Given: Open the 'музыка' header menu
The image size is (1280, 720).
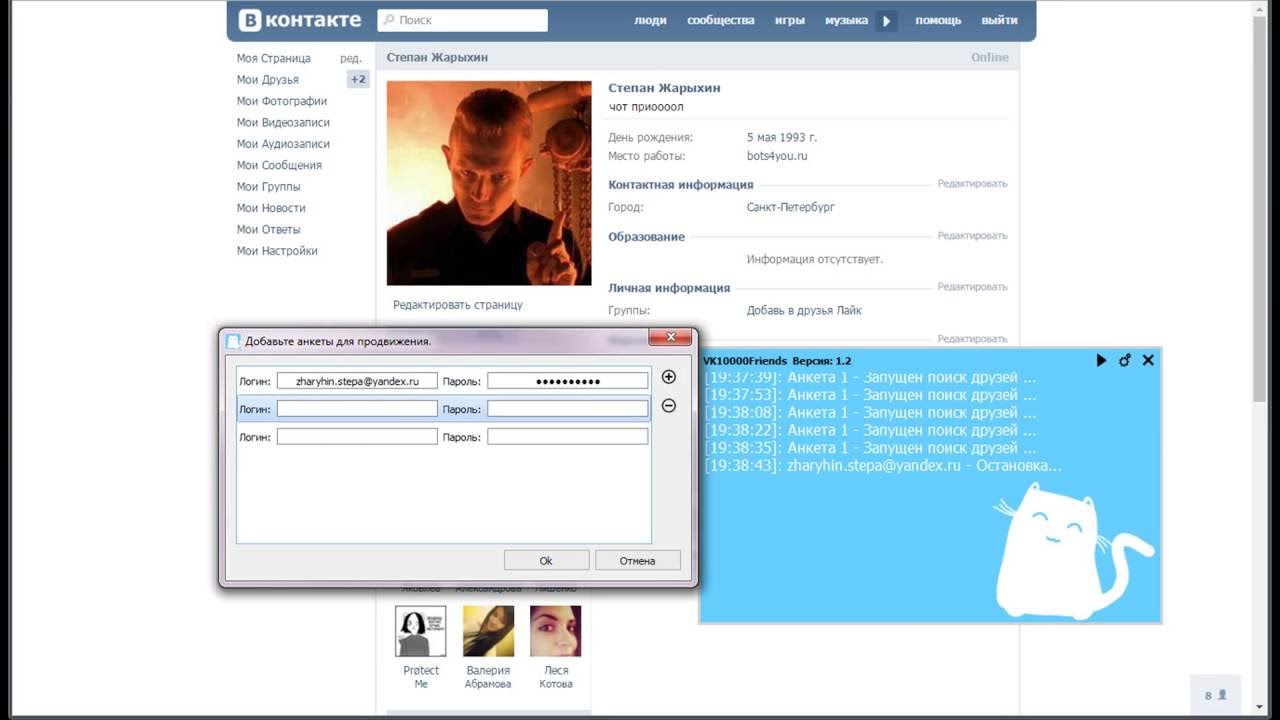Looking at the screenshot, I should (846, 20).
